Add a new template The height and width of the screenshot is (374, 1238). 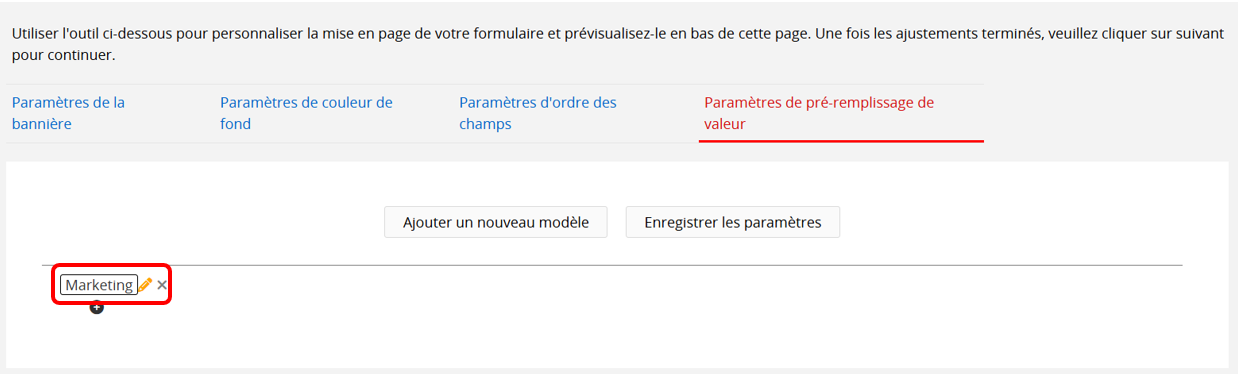pyautogui.click(x=495, y=222)
